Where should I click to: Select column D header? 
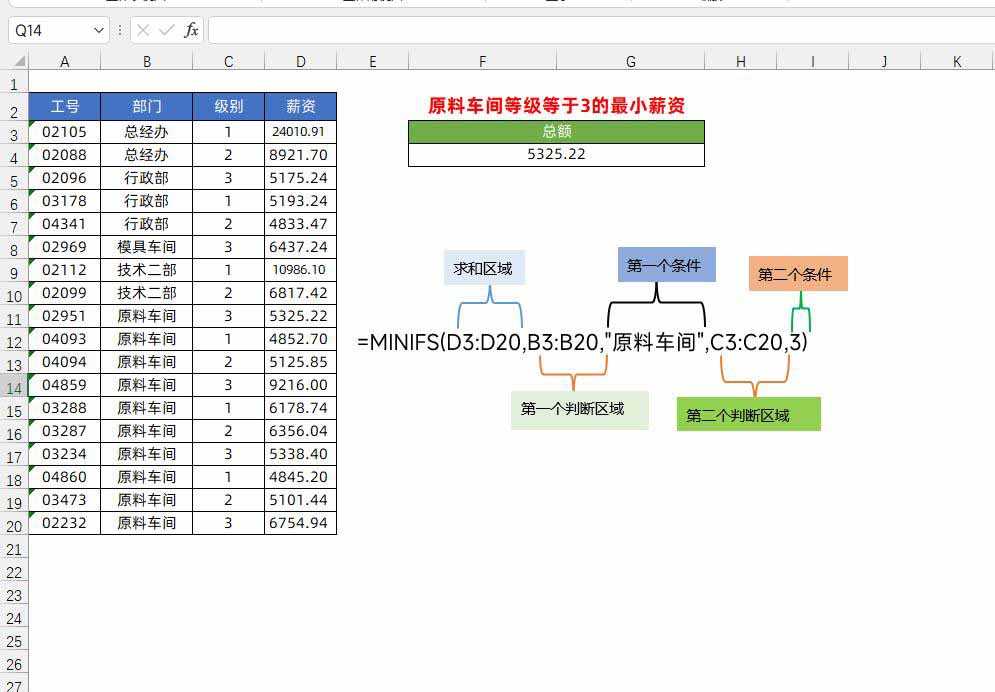pyautogui.click(x=300, y=62)
